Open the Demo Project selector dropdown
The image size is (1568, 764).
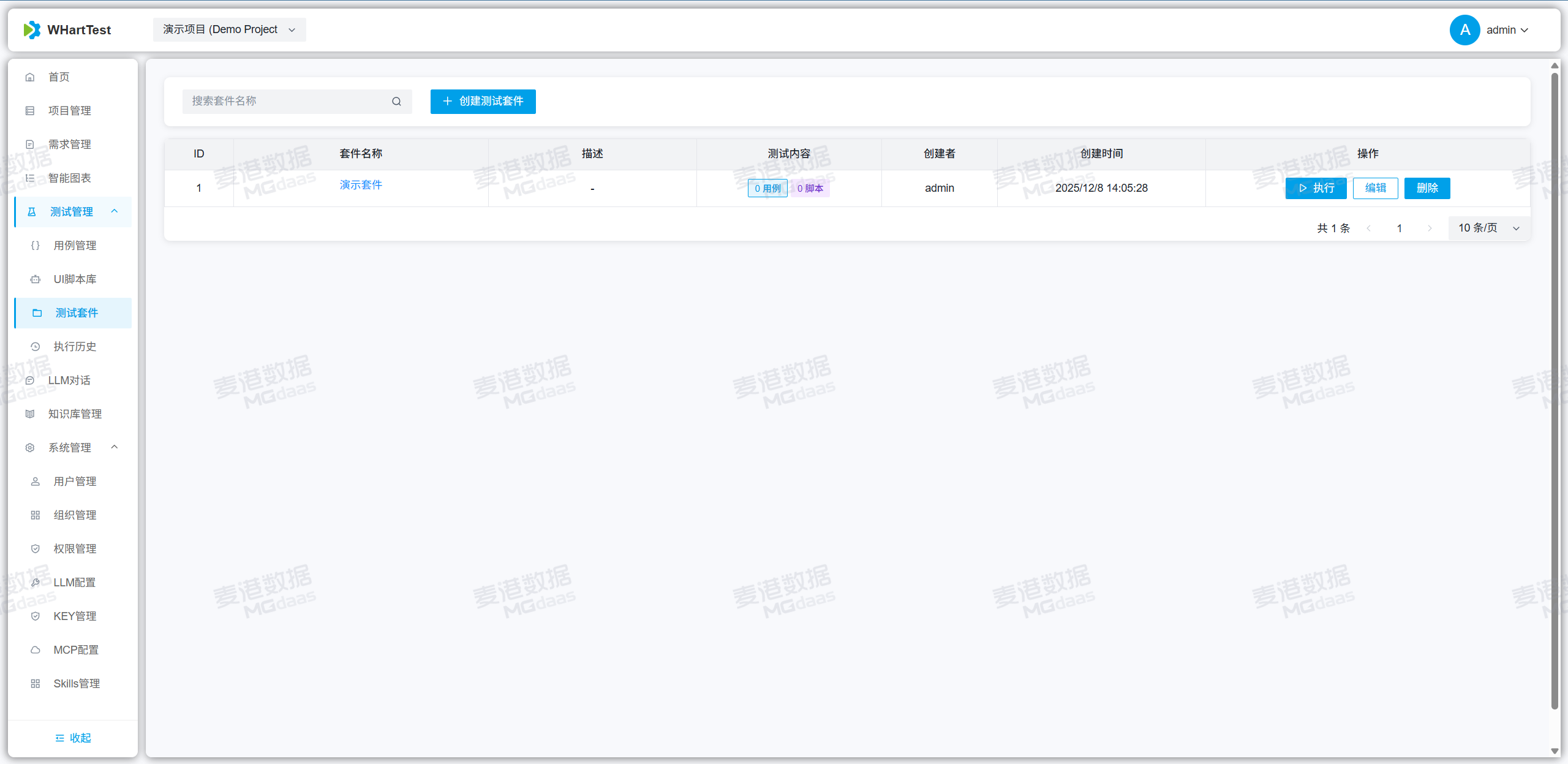click(x=229, y=30)
